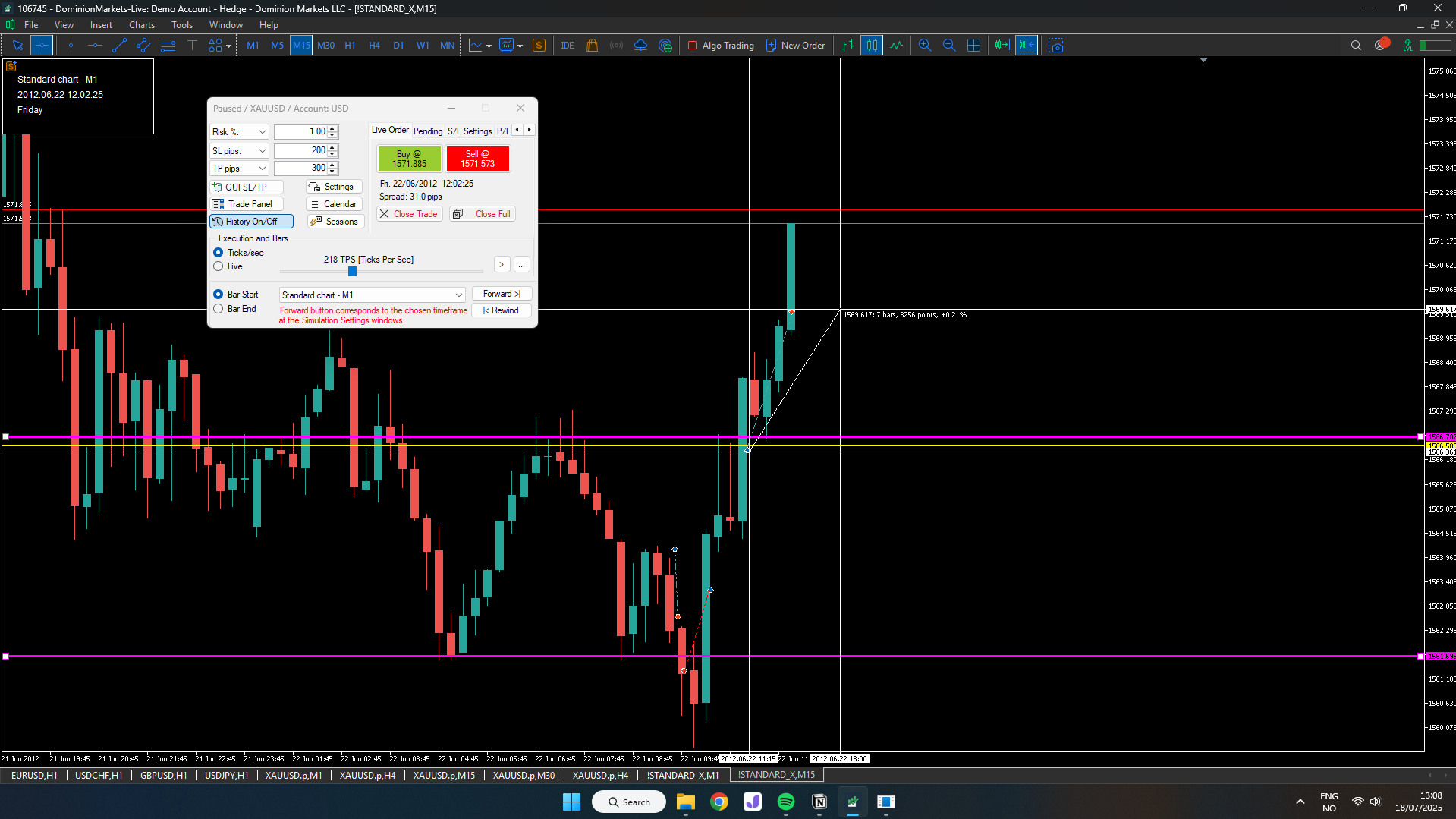
Task: Select the equidistant channel tool
Action: click(143, 46)
